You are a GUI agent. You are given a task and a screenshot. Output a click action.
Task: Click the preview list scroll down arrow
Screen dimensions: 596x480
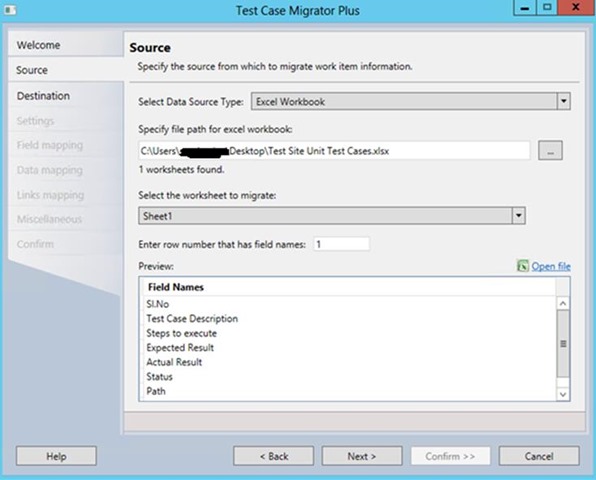click(x=563, y=394)
